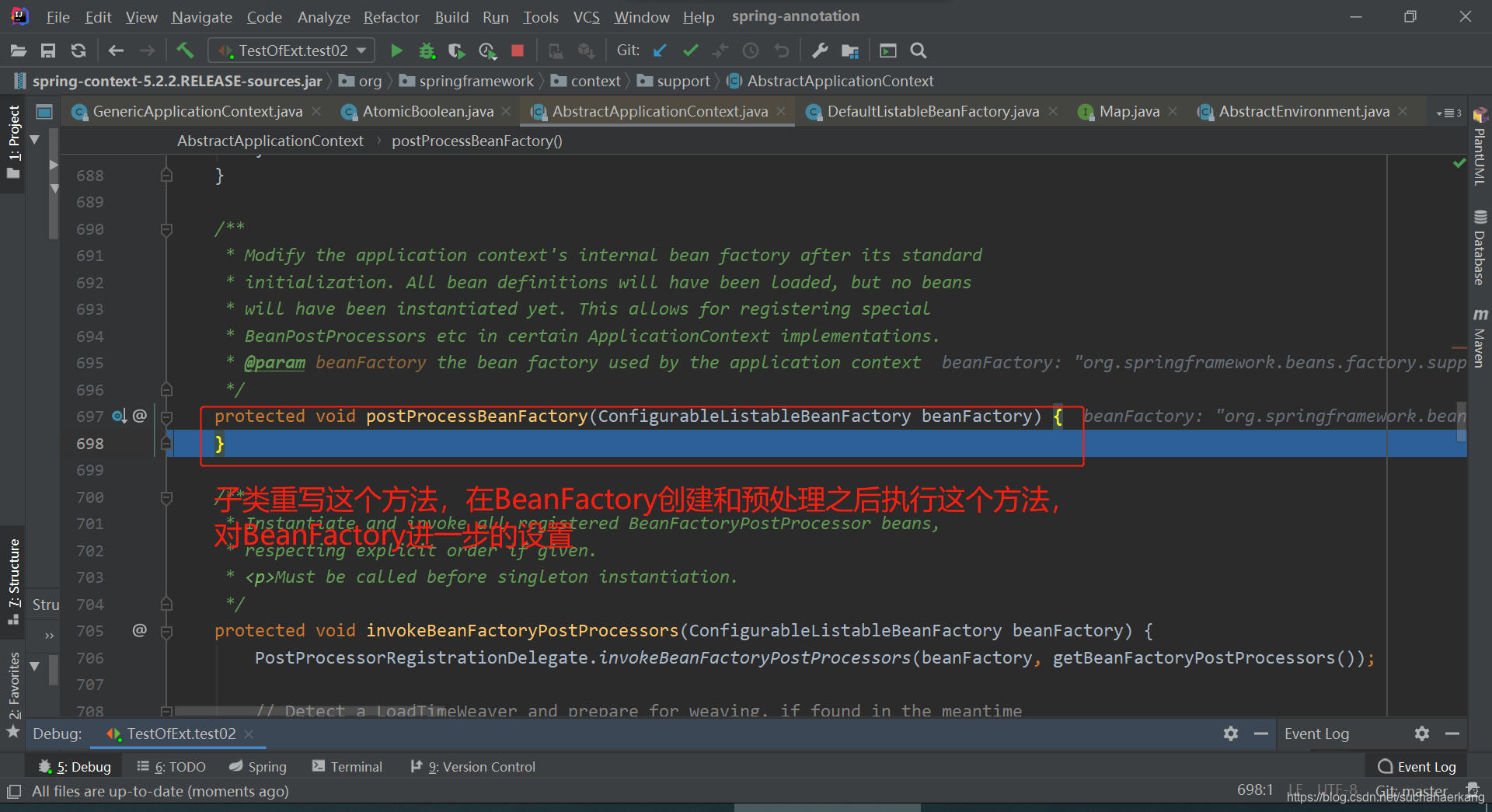Open the File menu
1492x812 pixels.
pyautogui.click(x=58, y=17)
